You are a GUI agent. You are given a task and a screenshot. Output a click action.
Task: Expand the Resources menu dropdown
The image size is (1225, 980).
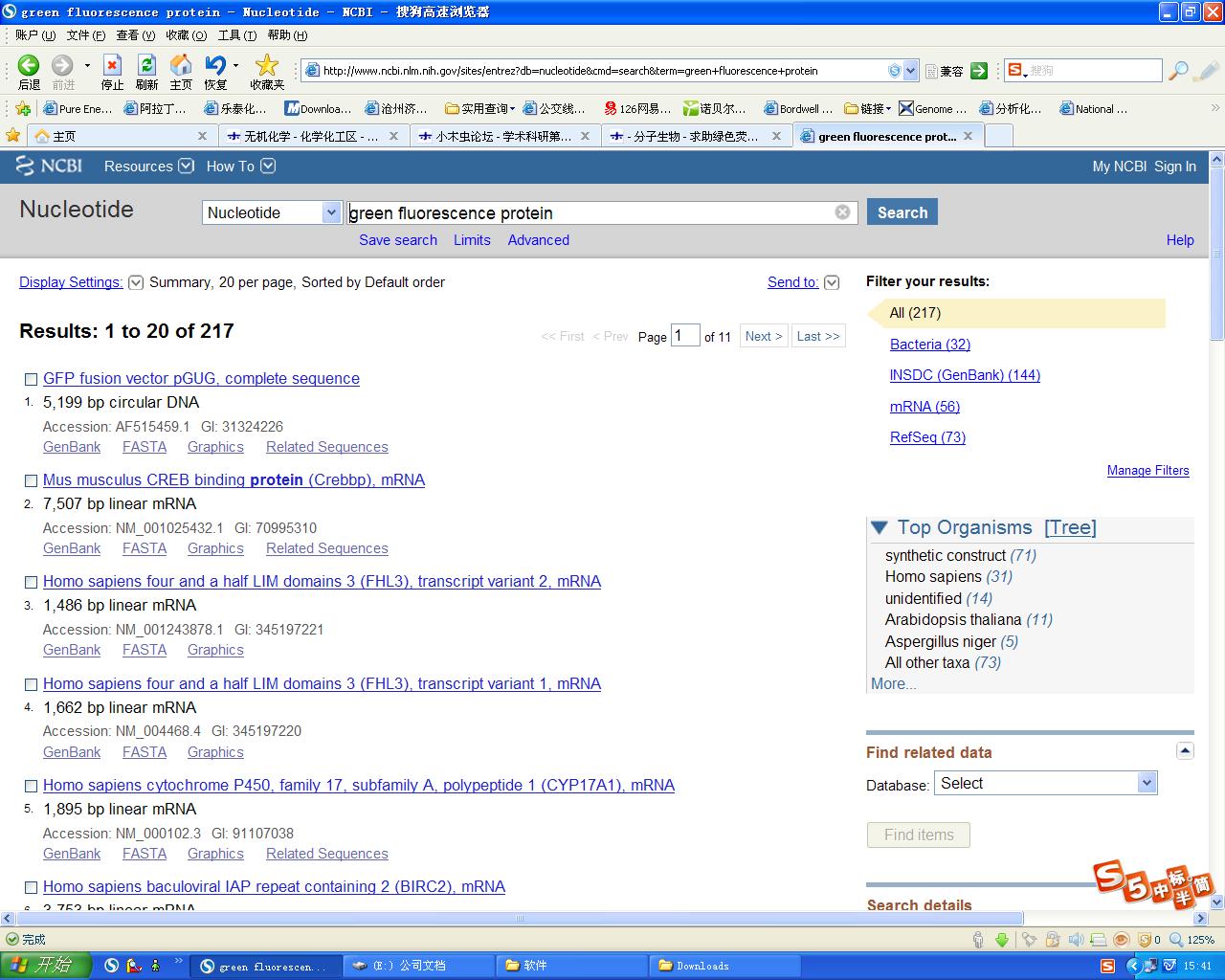(x=186, y=166)
